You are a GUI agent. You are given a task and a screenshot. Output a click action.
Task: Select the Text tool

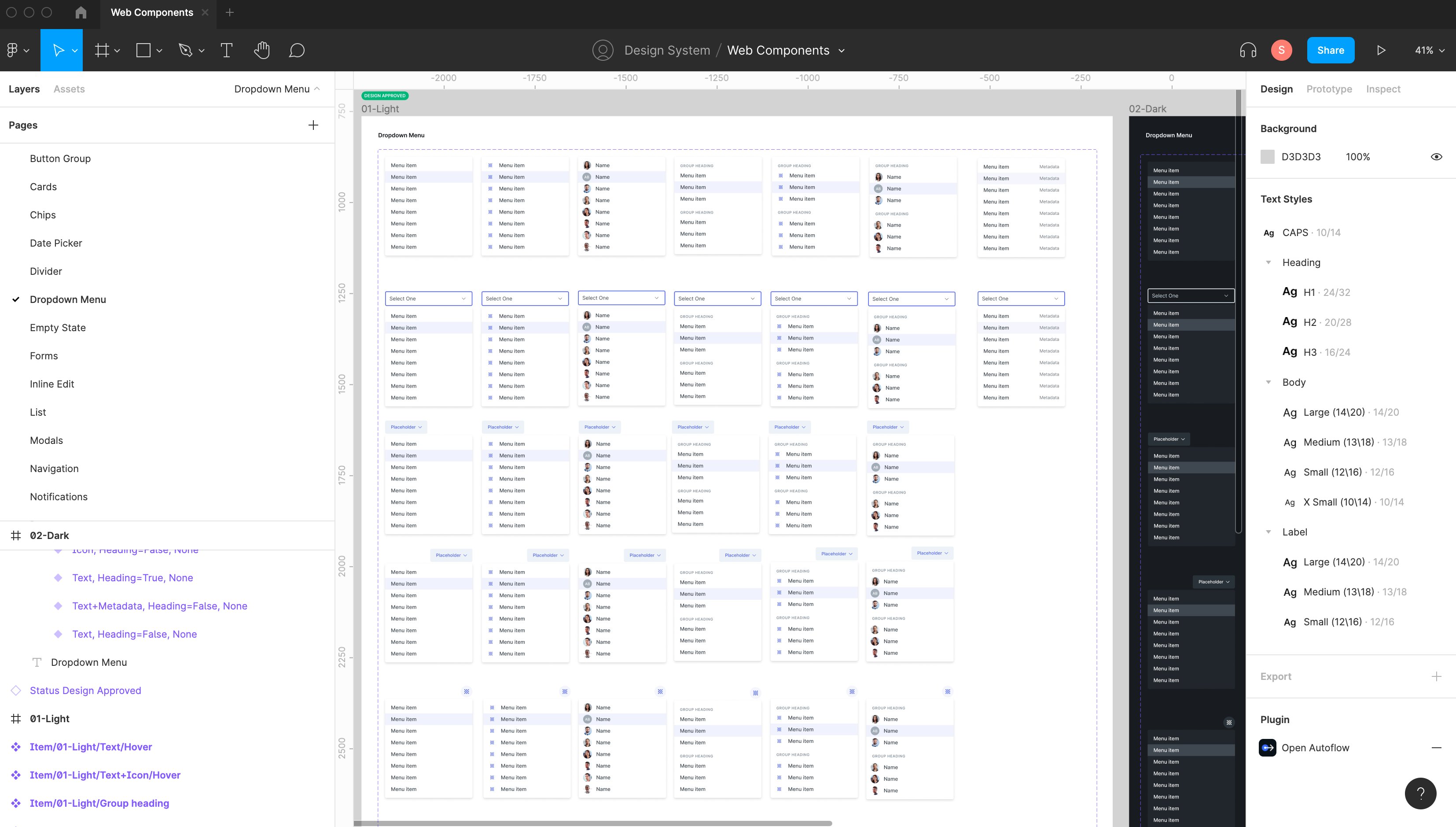click(x=227, y=50)
